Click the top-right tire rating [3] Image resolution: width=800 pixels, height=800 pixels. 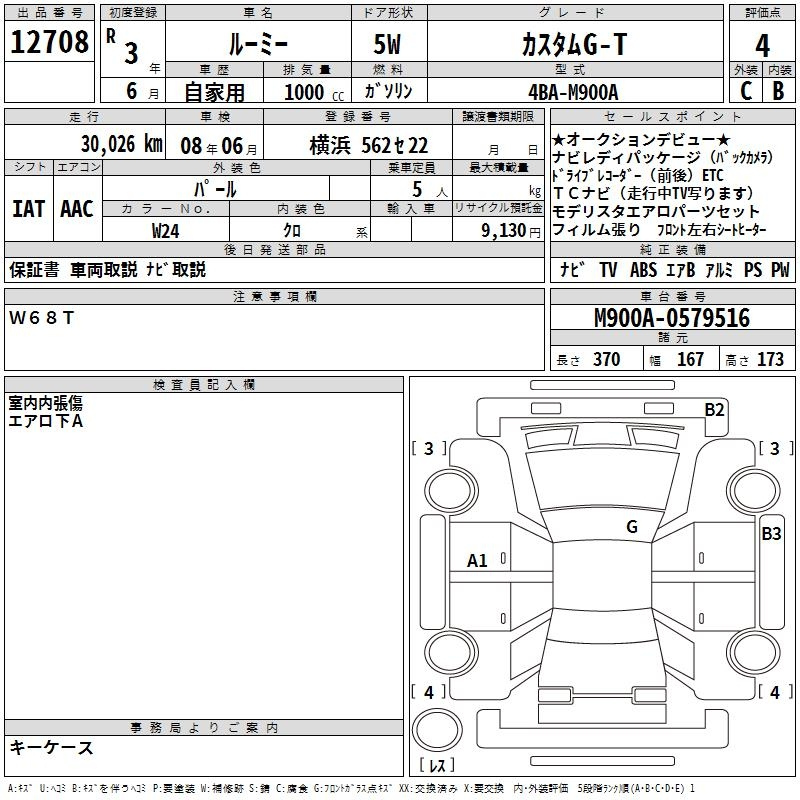[x=769, y=448]
